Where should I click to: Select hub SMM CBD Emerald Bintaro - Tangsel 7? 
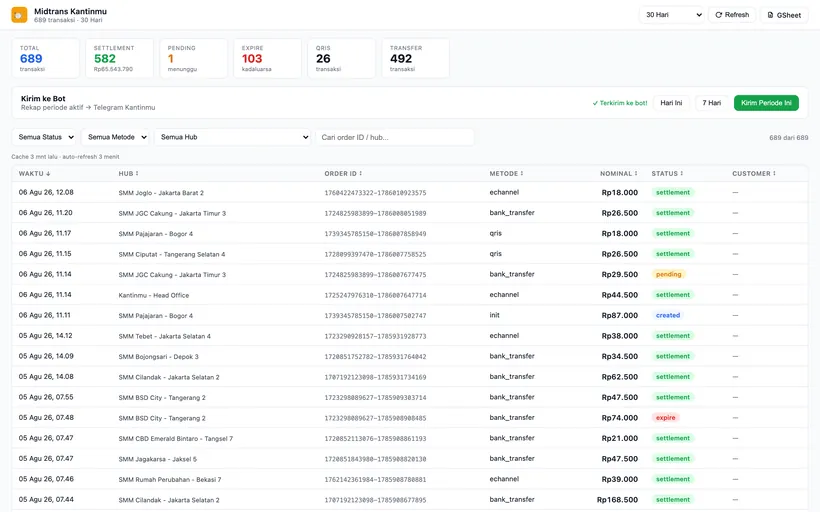pyautogui.click(x=176, y=439)
